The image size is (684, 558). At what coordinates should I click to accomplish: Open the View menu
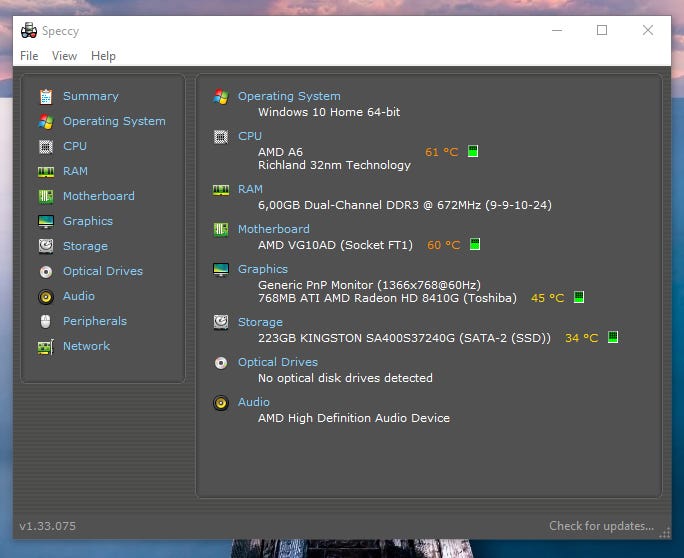click(x=64, y=56)
